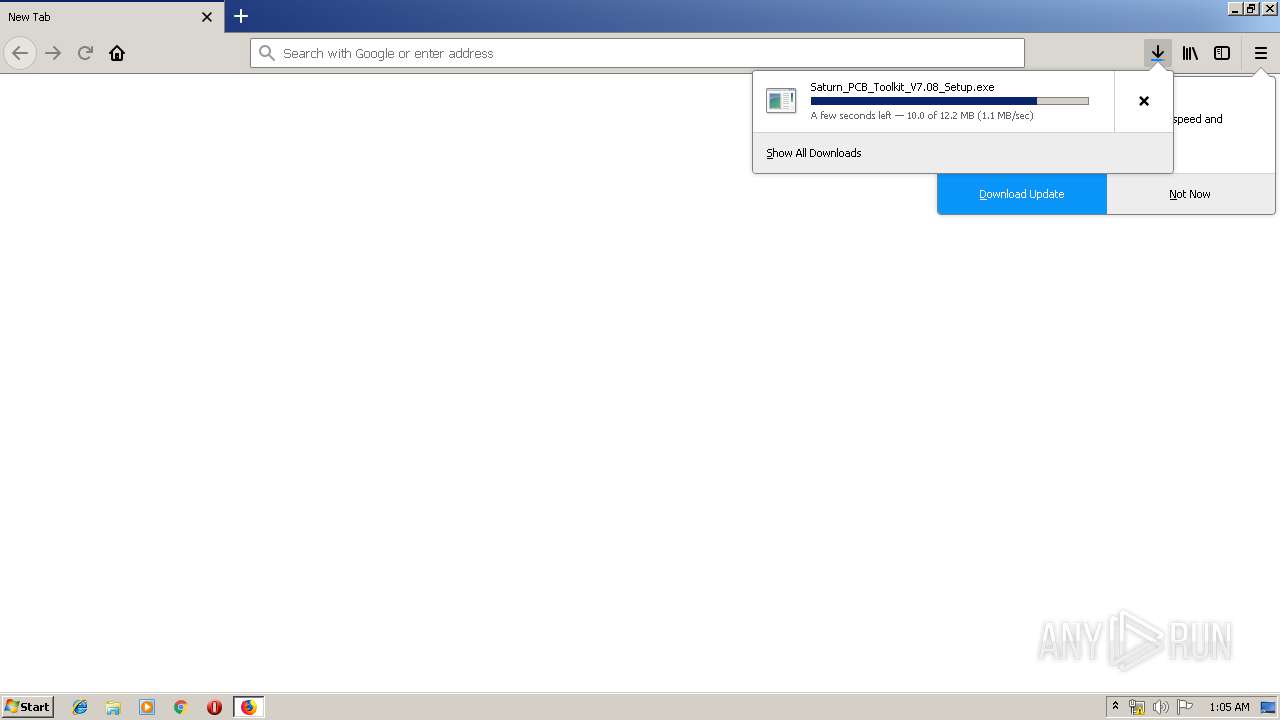Open network status tray icon
Screen dimensions: 1280x720
click(1137, 707)
